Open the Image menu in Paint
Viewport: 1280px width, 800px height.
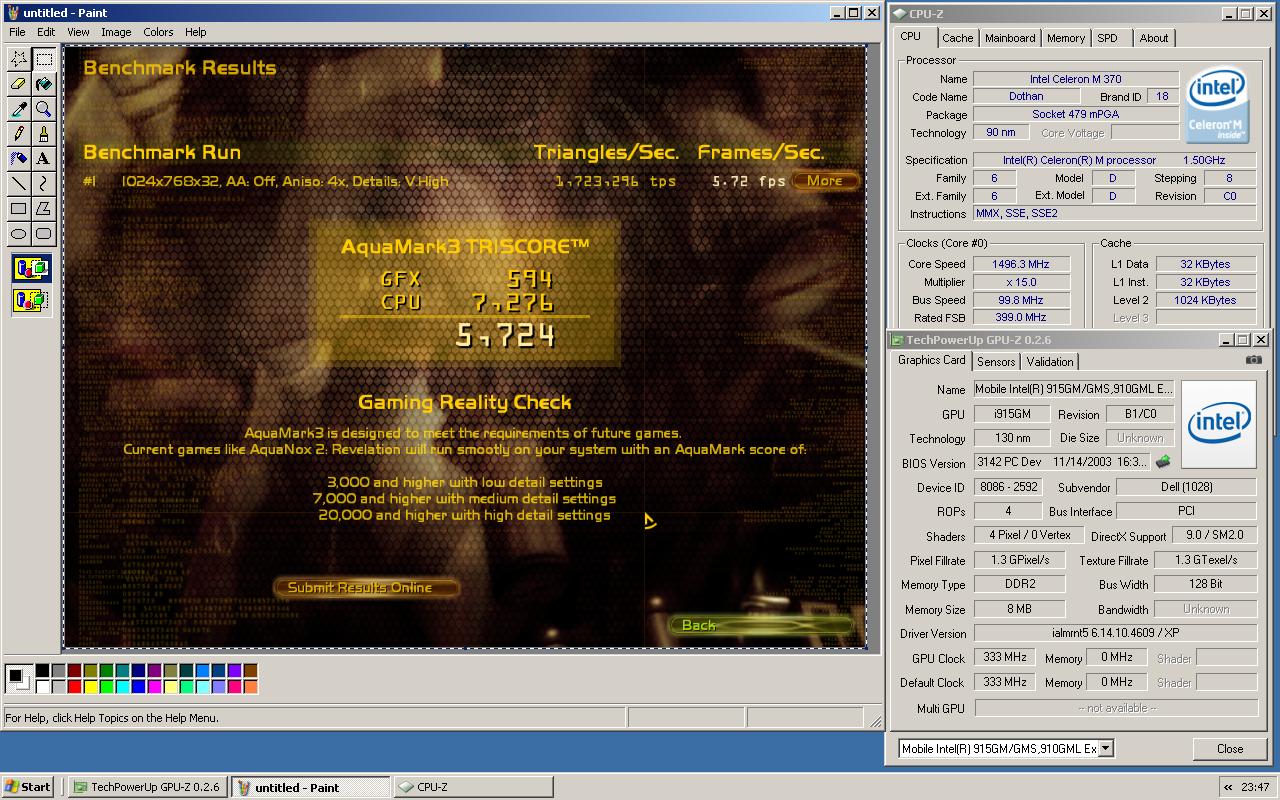point(116,32)
